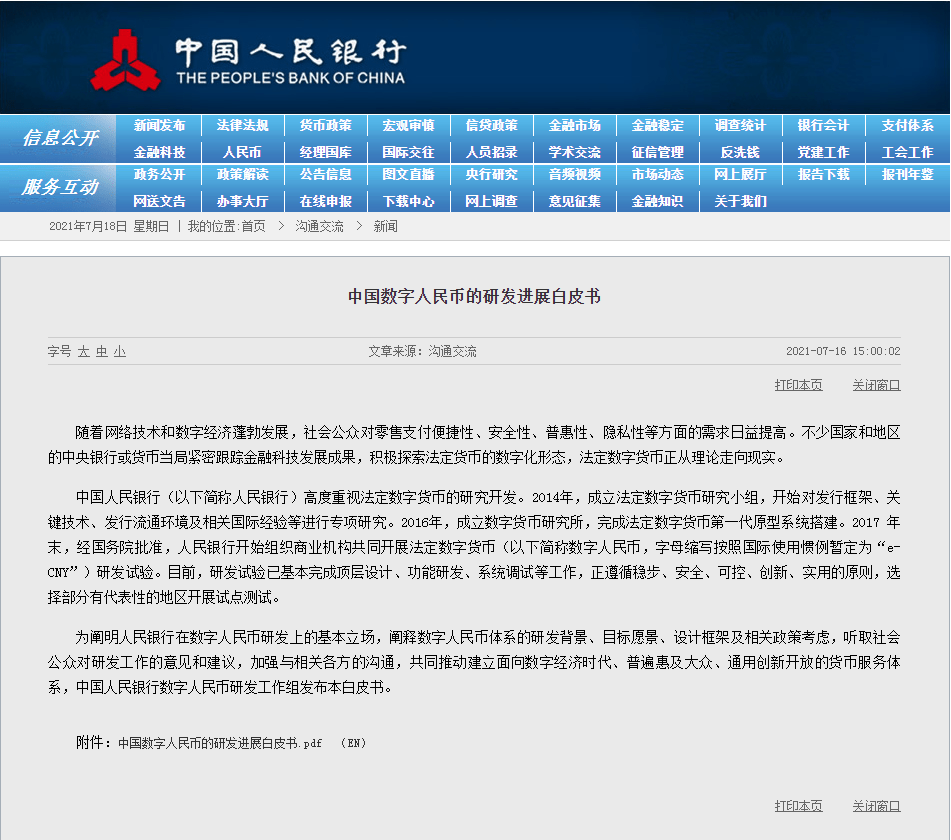
Task: Go to 货币政策 section
Action: tap(325, 126)
